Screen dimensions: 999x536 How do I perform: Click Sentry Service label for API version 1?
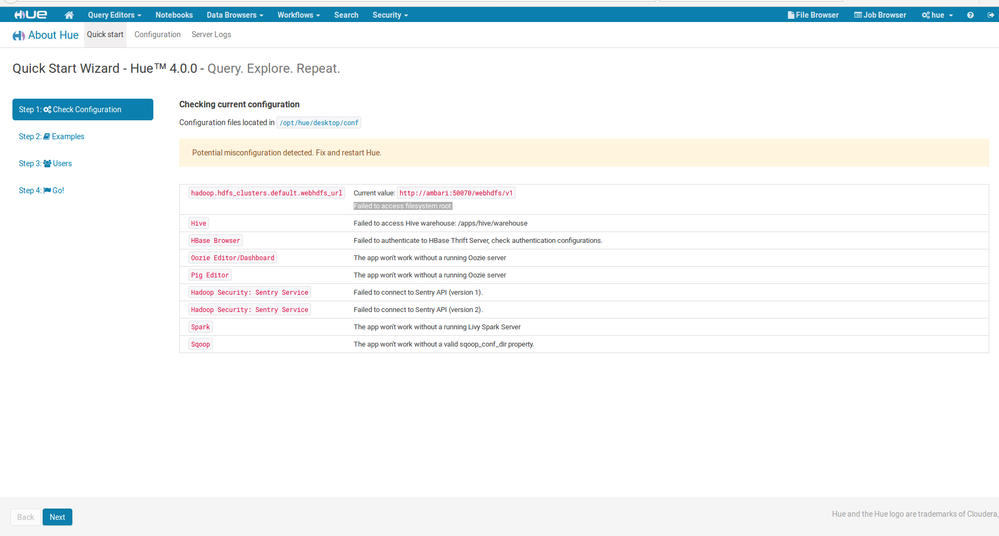pos(250,292)
